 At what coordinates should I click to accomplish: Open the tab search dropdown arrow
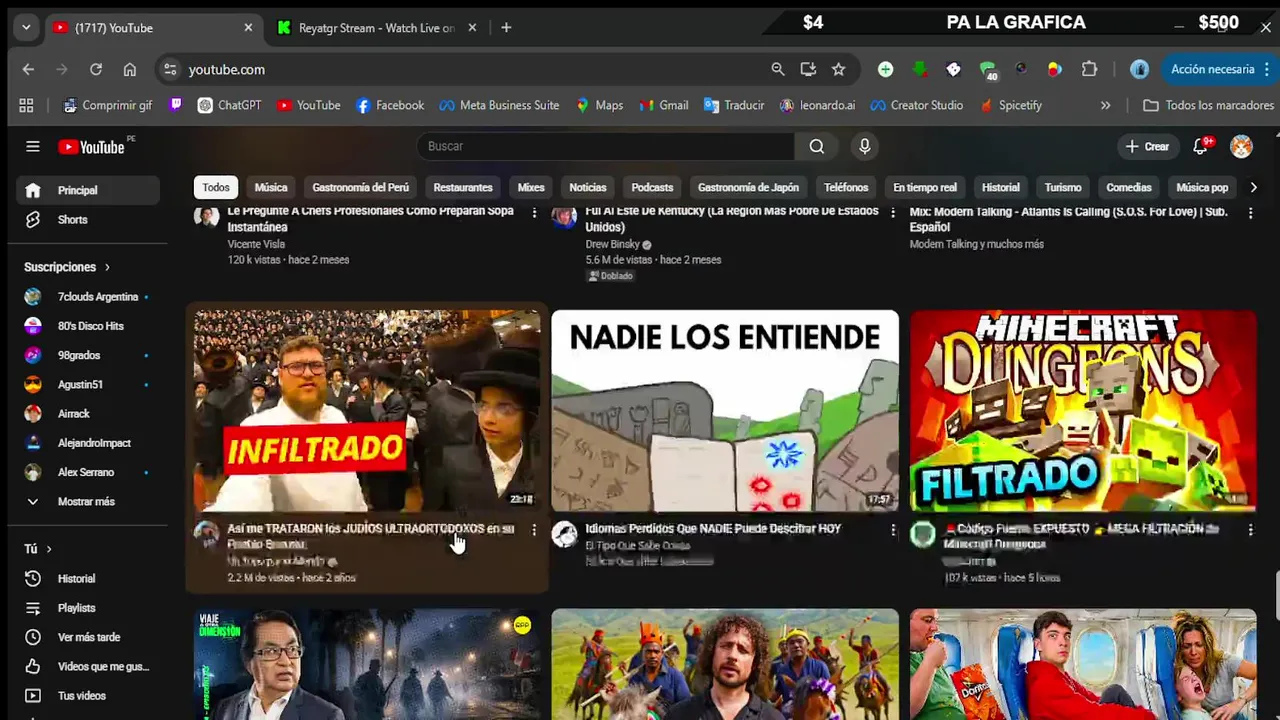26,27
